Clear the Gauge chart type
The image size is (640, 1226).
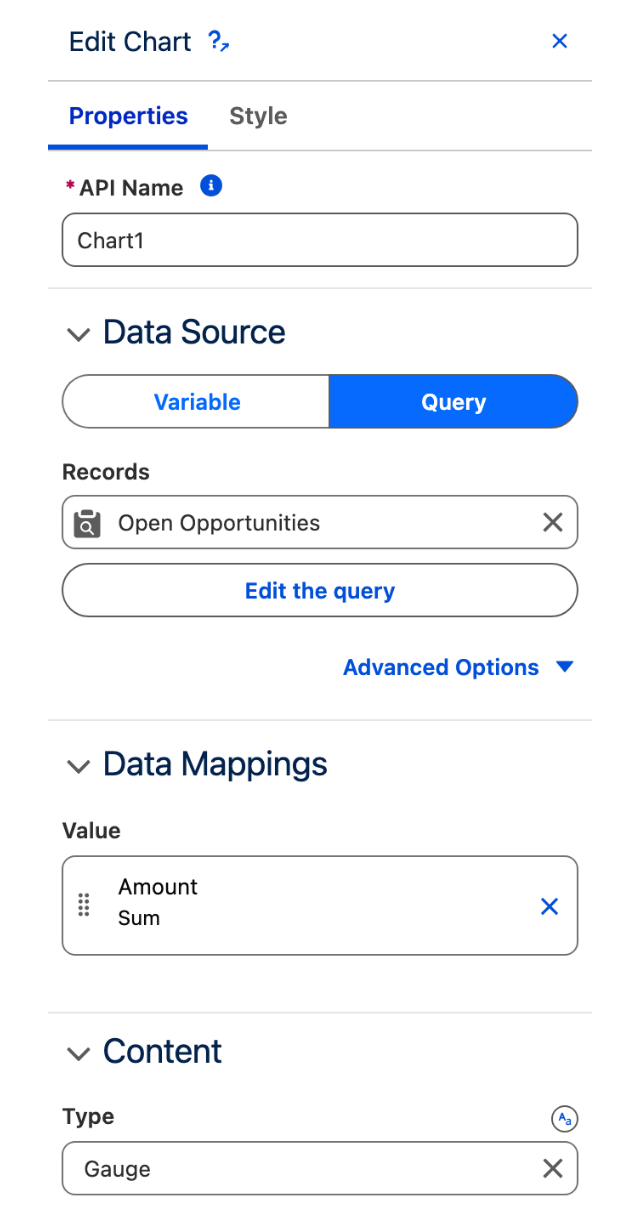coord(552,1168)
